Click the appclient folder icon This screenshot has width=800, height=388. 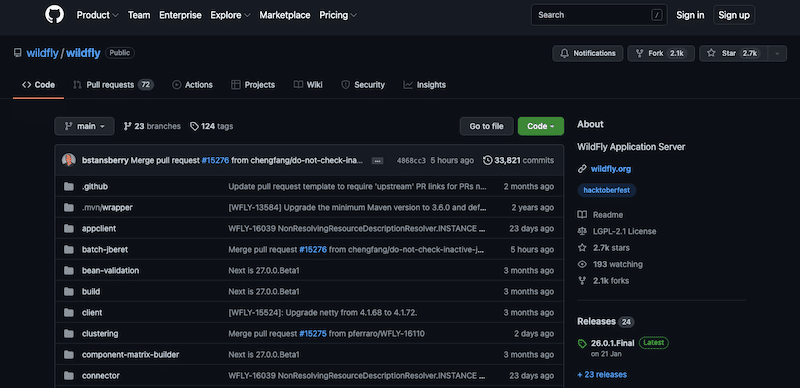69,229
